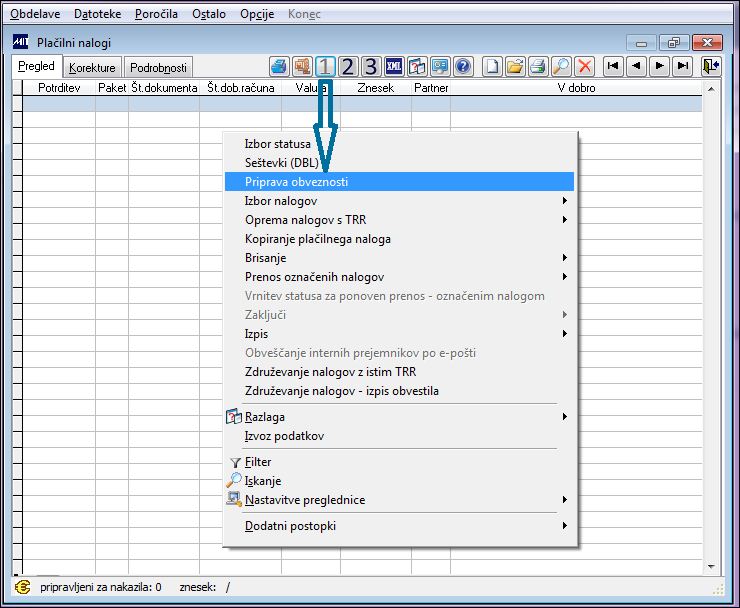This screenshot has height=608, width=740.
Task: Click the number 2 toolbar button
Action: [x=348, y=67]
